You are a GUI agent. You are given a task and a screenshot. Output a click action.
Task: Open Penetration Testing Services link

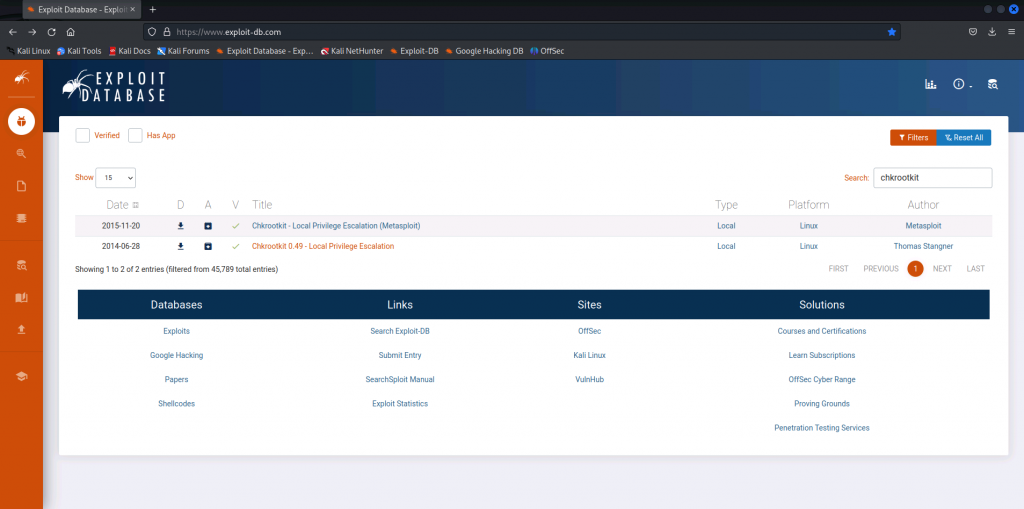(822, 428)
